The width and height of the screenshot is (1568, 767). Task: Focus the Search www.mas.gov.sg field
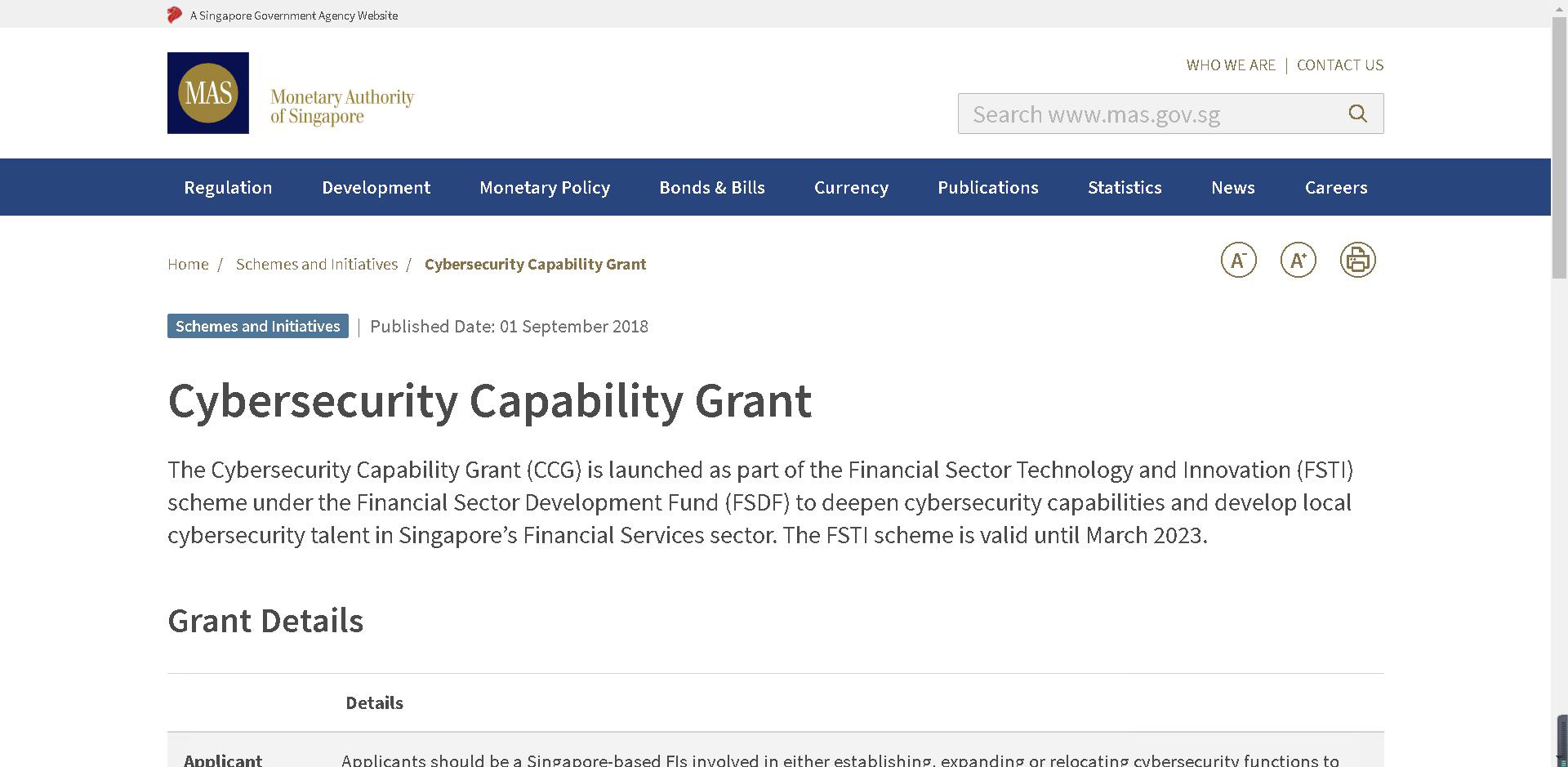click(1151, 114)
